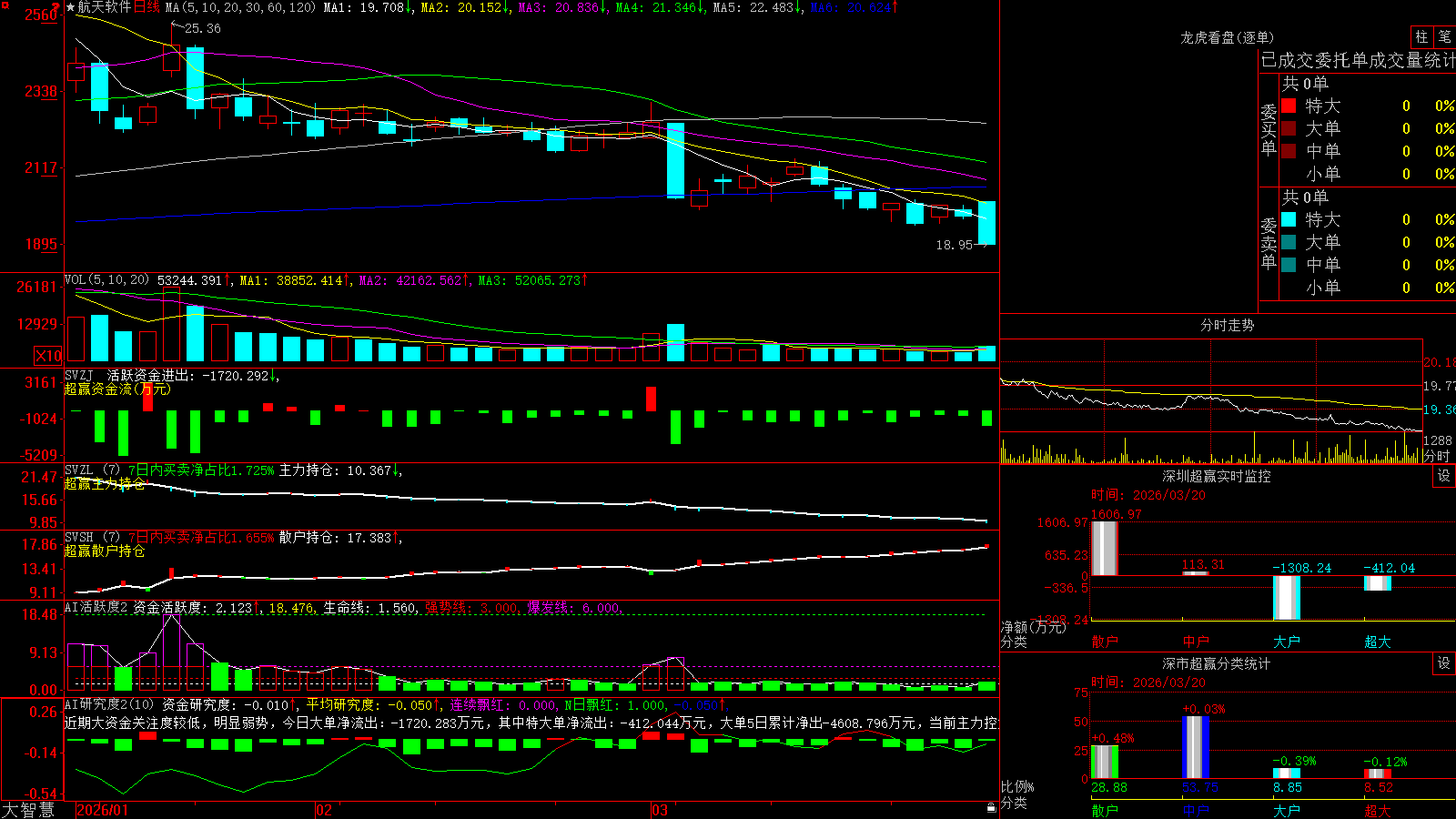
Task: Select the dark red 中单 buy swatch
Action: point(1289,150)
